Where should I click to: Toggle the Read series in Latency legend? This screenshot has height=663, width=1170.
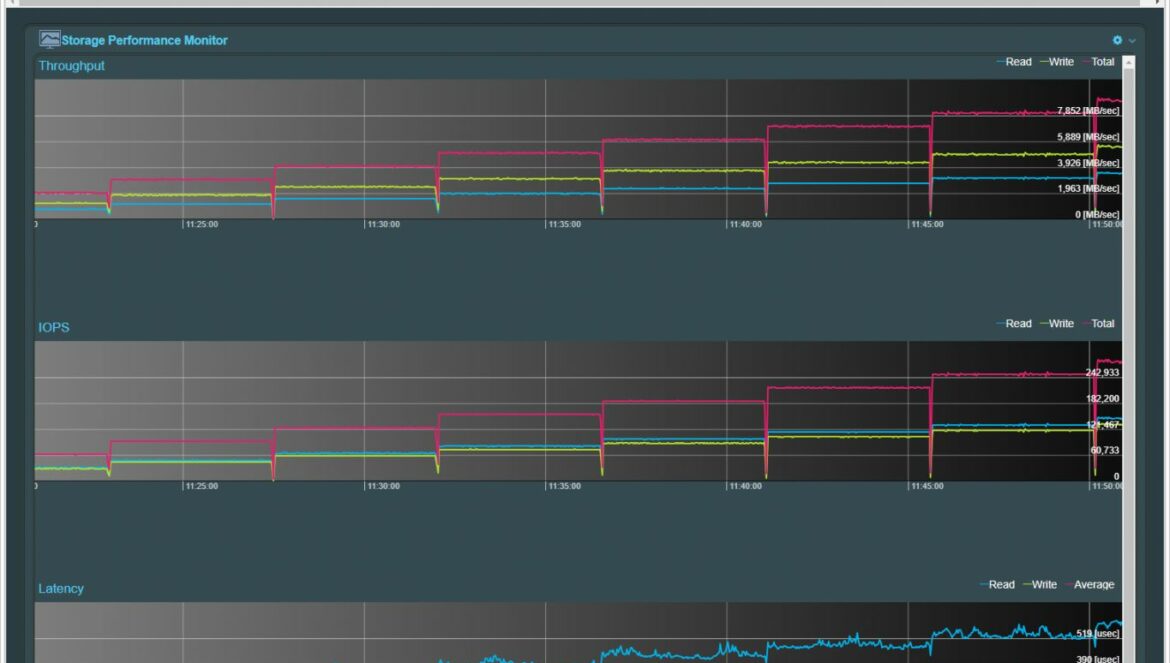click(x=997, y=585)
